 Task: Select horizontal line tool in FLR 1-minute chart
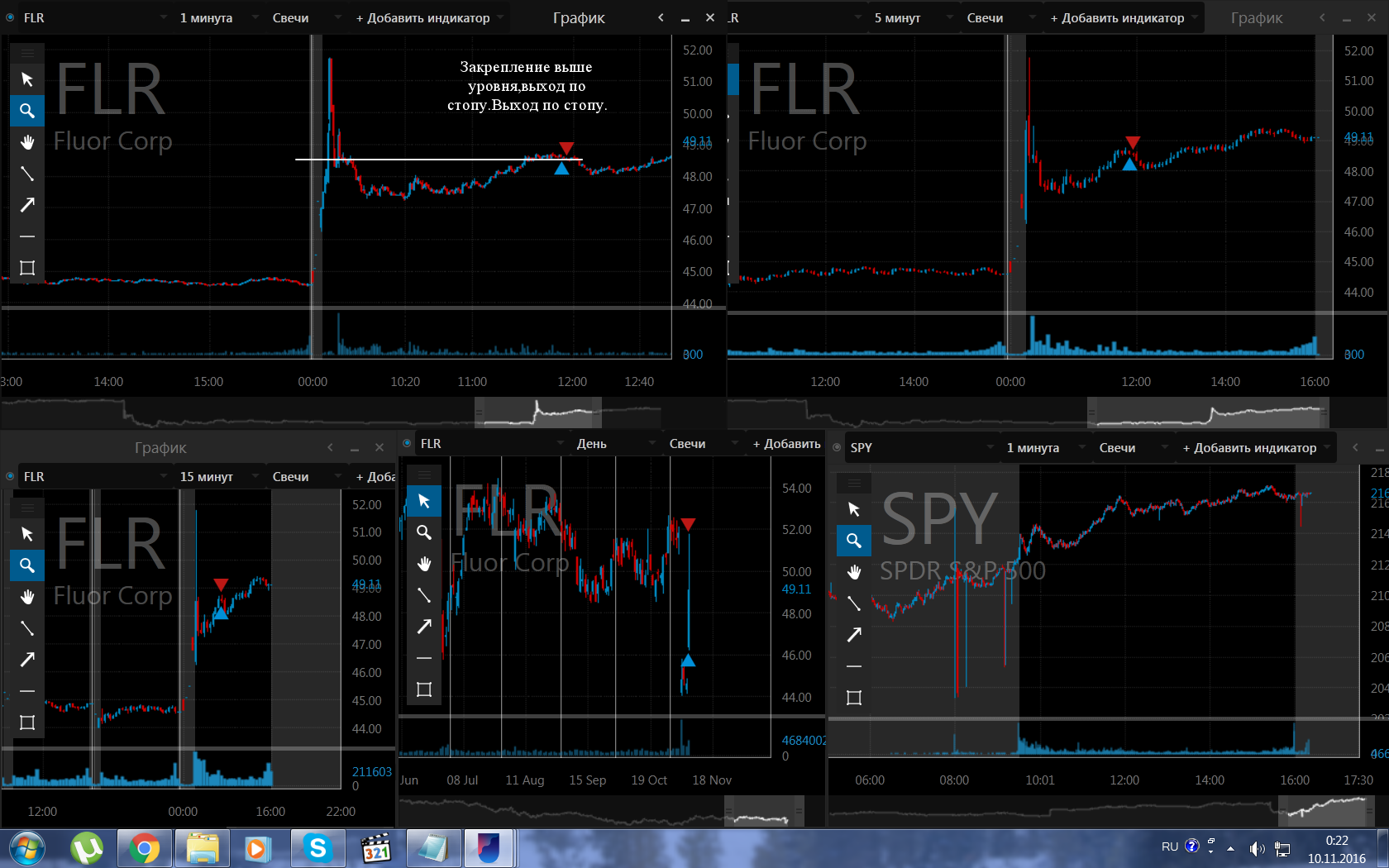point(27,236)
